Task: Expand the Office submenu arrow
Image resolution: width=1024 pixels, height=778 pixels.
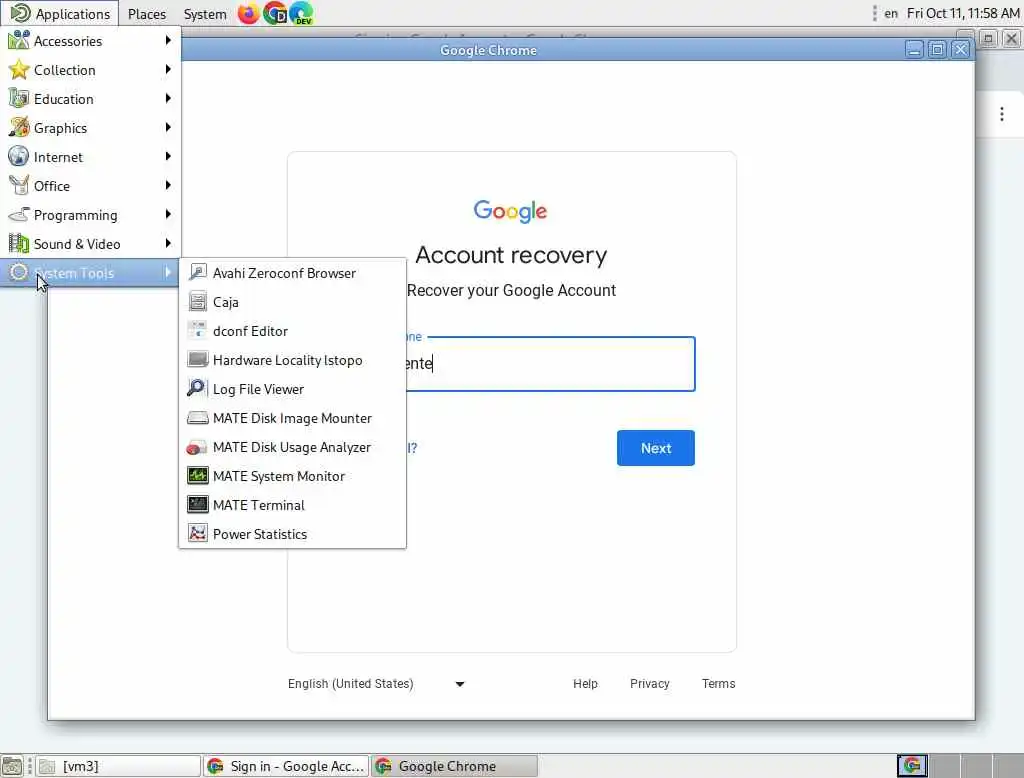Action: click(x=168, y=186)
